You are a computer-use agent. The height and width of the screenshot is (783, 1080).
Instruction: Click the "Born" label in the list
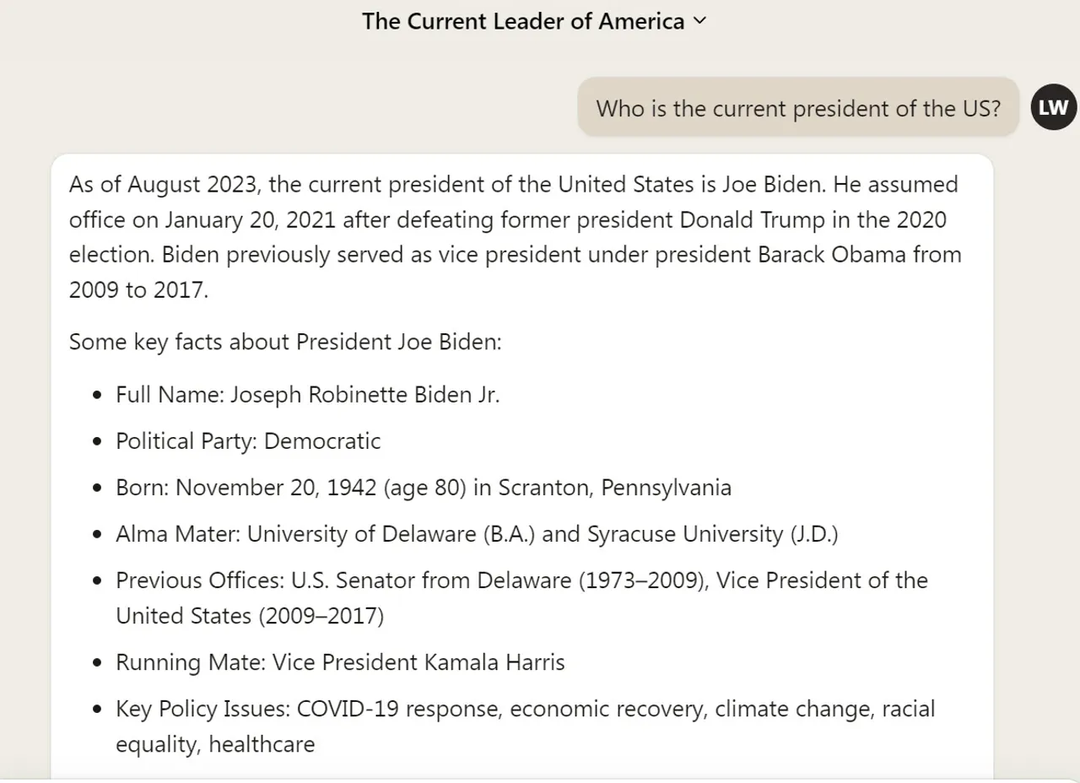pyautogui.click(x=142, y=488)
